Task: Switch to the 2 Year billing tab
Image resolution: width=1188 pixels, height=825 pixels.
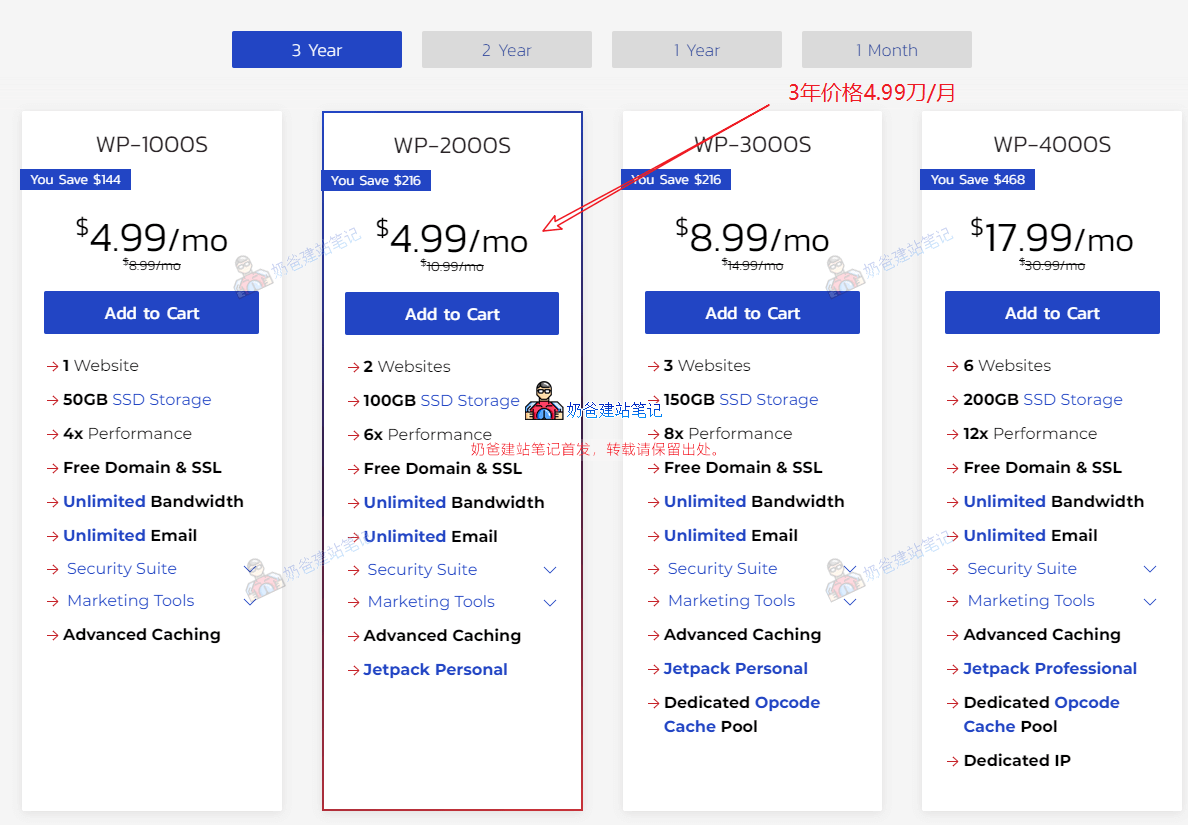Action: point(506,50)
